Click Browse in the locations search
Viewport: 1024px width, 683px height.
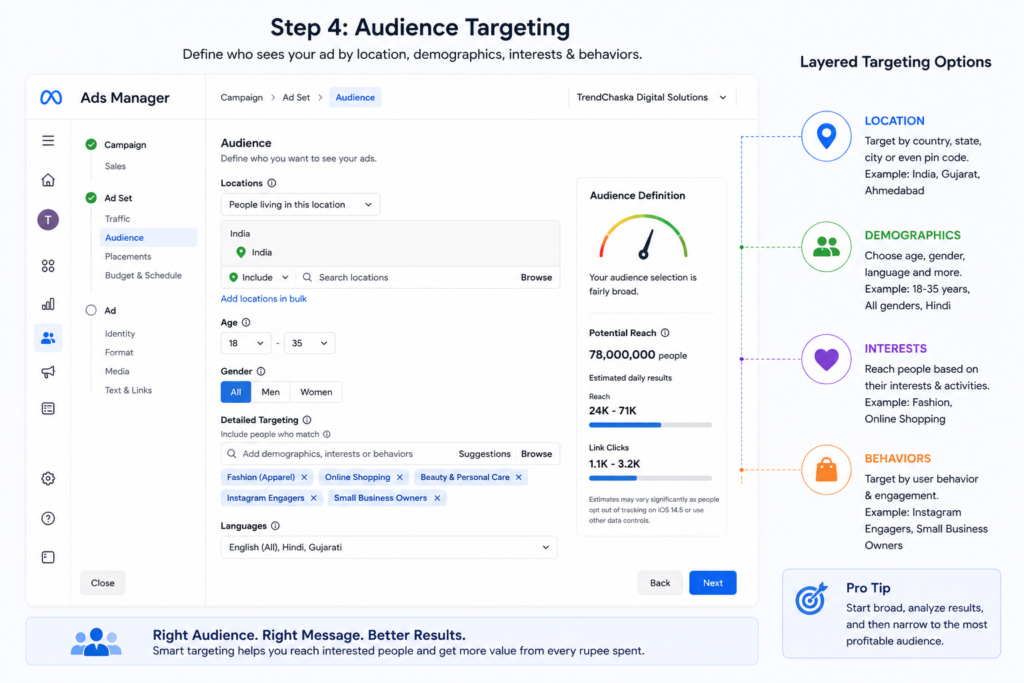(536, 278)
